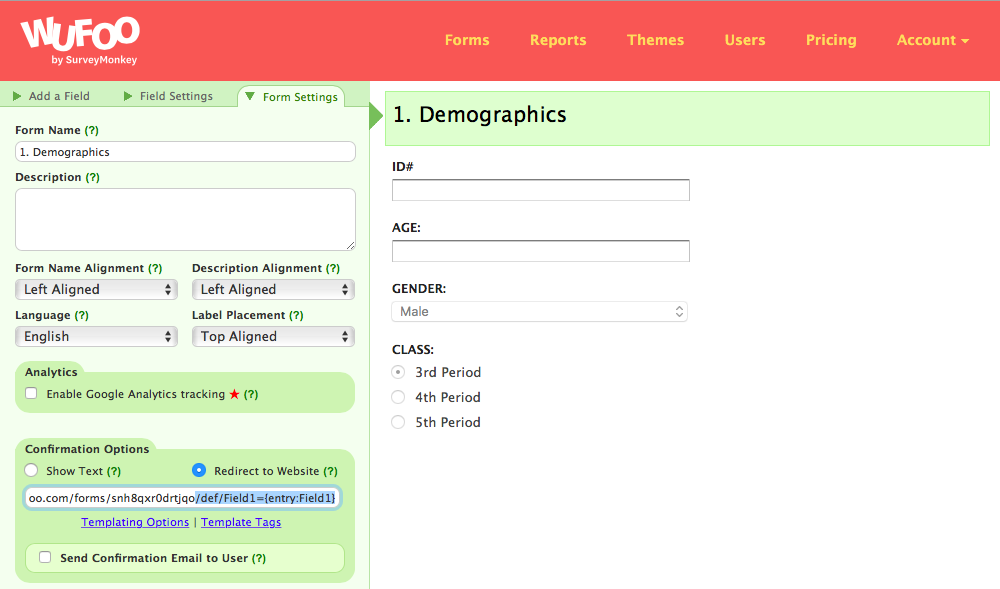
Task: Expand the Account menu
Action: (932, 40)
